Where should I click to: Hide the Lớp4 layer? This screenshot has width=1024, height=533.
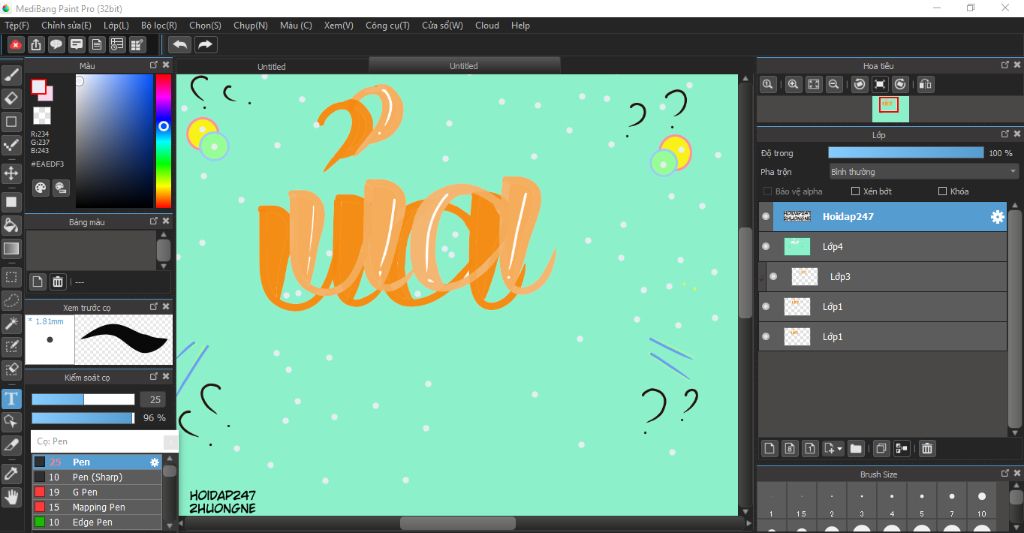tap(766, 247)
